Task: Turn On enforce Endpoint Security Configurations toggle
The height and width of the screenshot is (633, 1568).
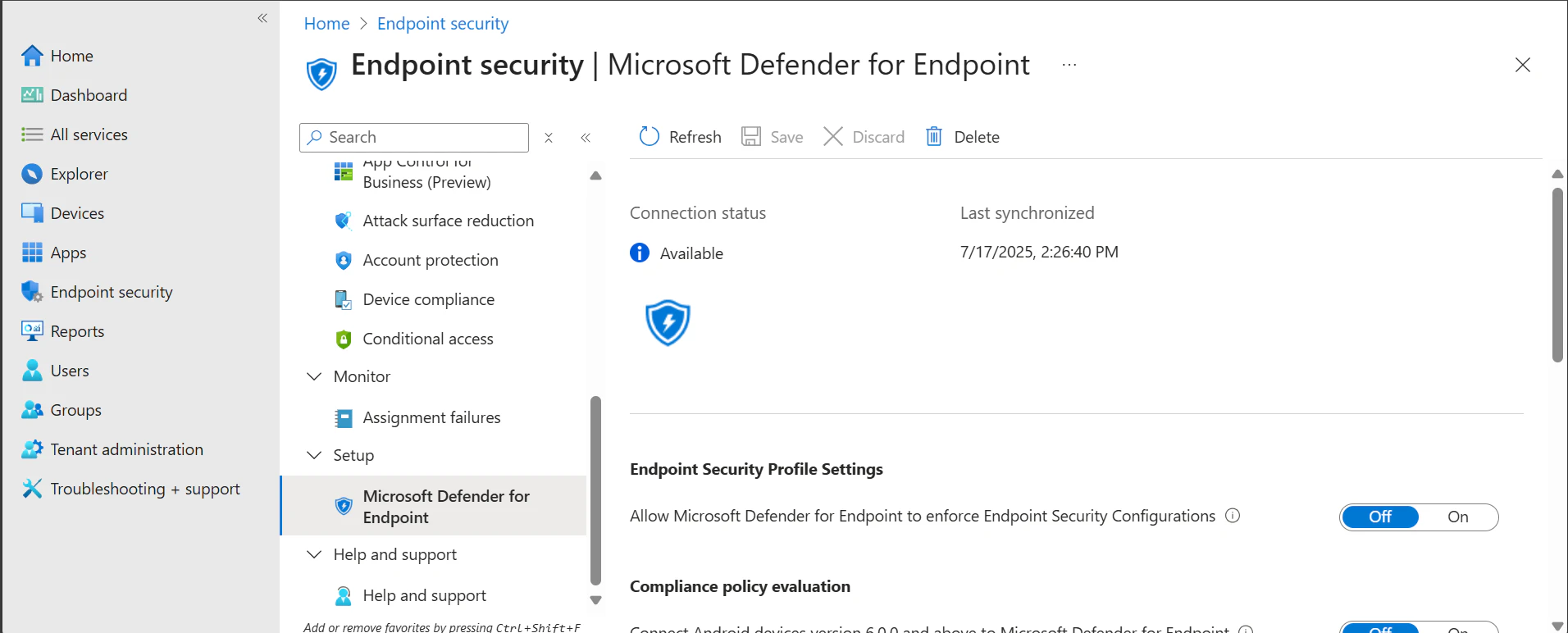Action: coord(1458,517)
